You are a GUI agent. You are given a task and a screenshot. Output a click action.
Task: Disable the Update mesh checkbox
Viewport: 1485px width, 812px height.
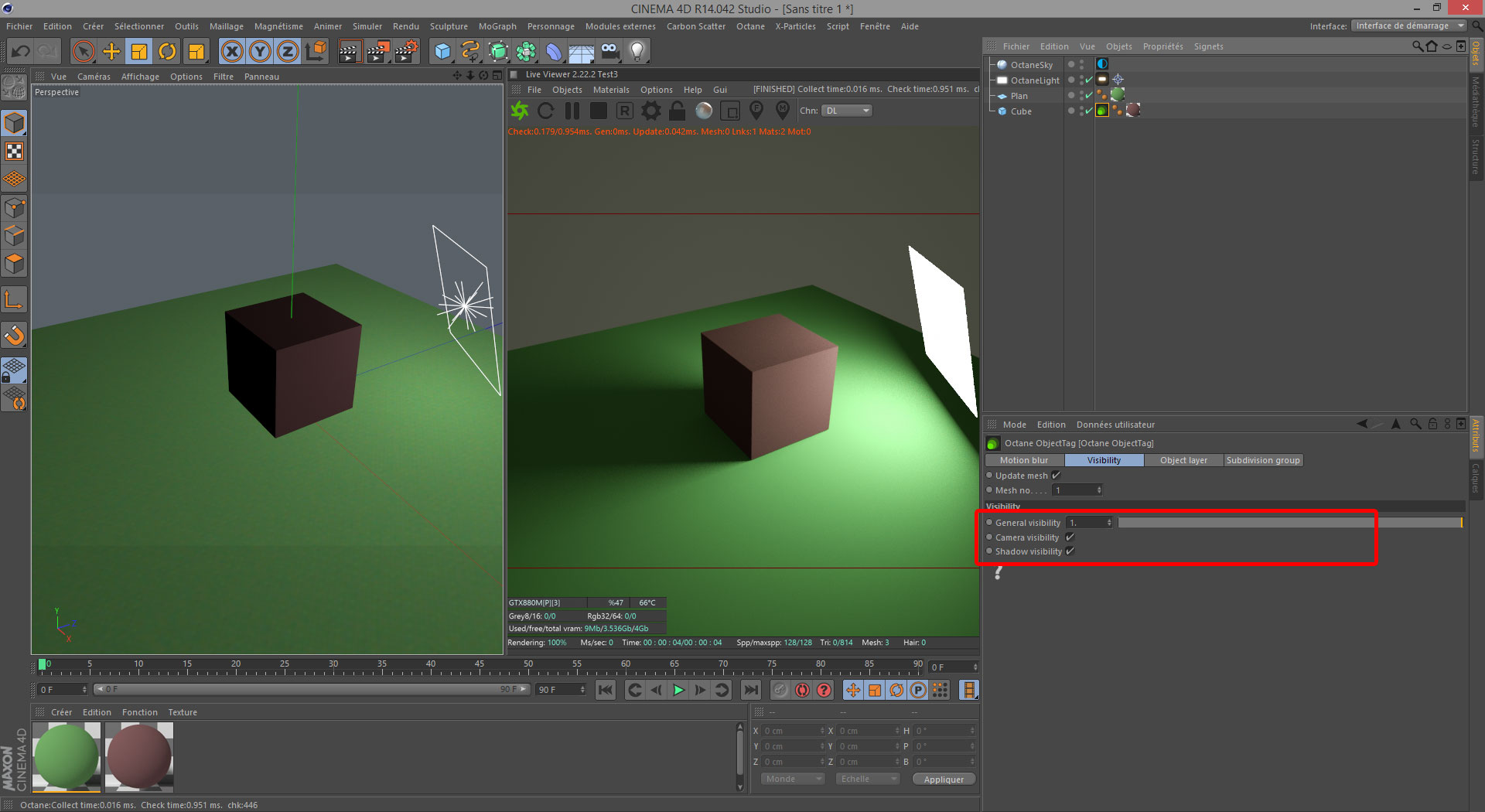pos(1056,476)
